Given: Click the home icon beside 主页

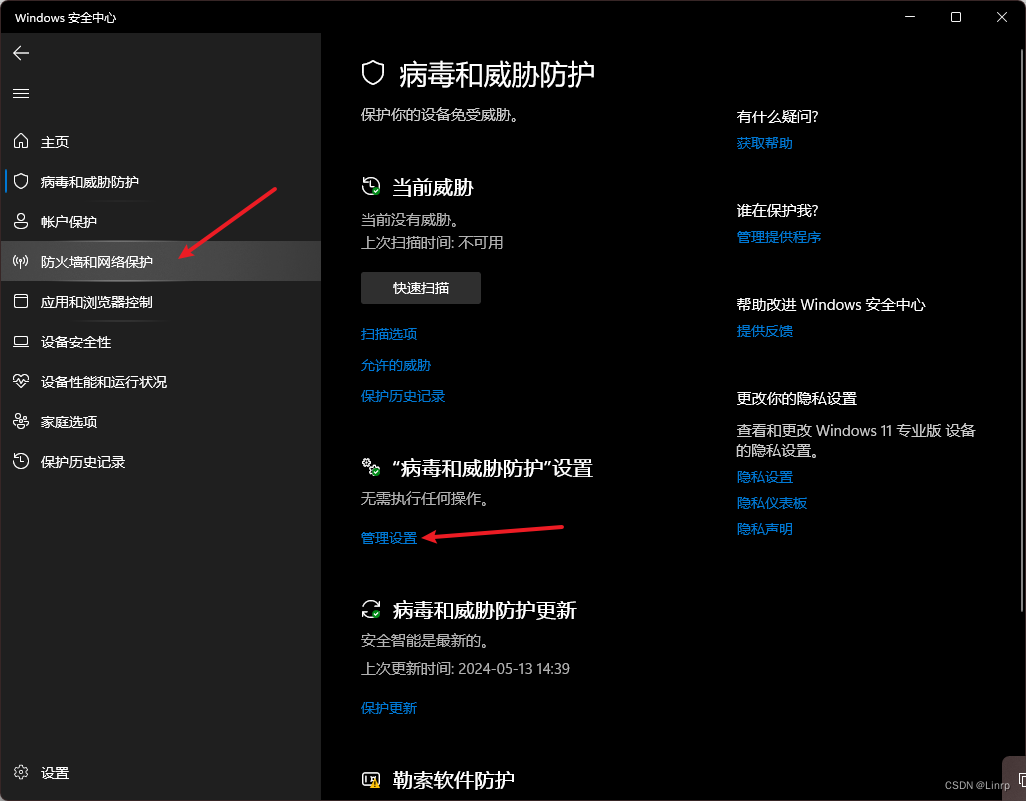Looking at the screenshot, I should point(21,141).
